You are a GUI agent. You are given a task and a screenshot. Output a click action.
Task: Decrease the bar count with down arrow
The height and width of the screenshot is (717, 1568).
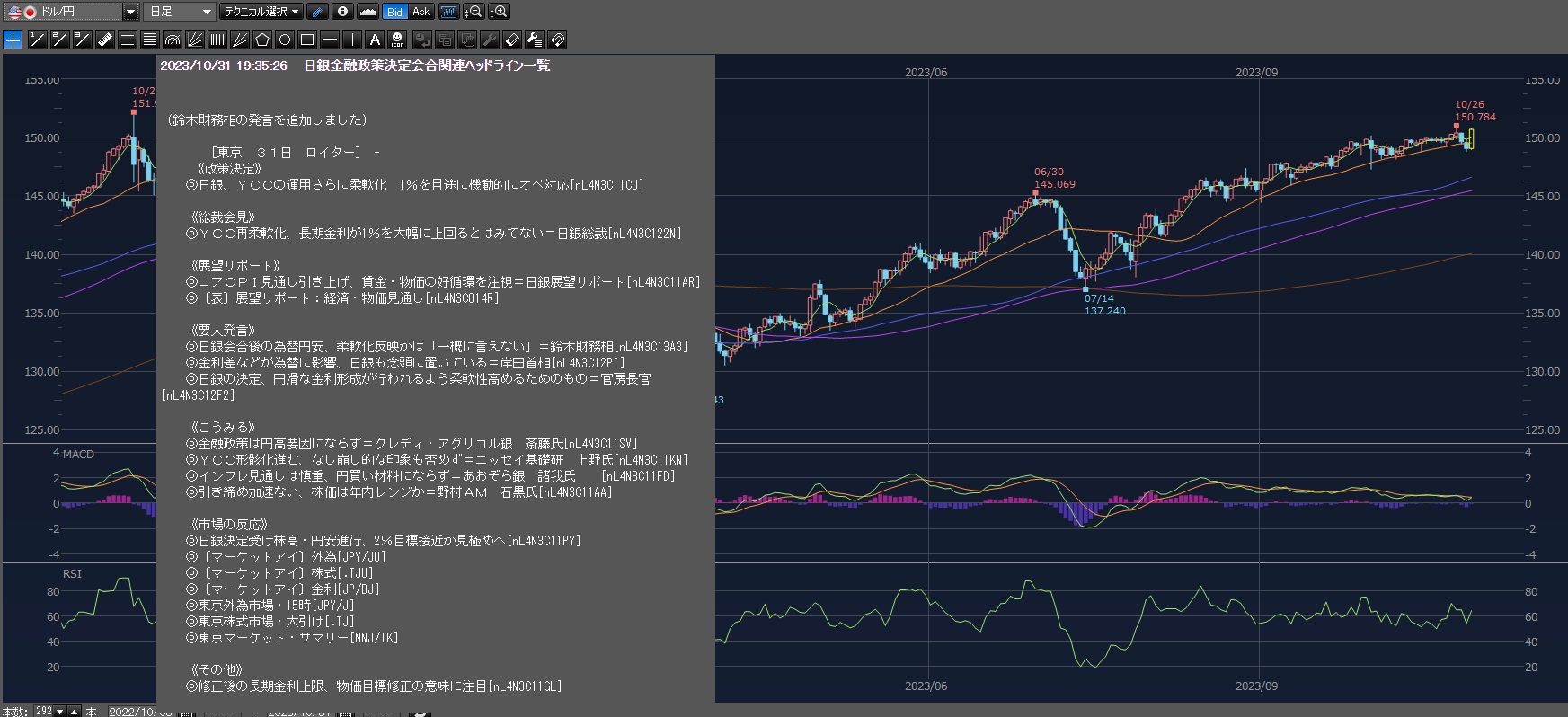60,712
